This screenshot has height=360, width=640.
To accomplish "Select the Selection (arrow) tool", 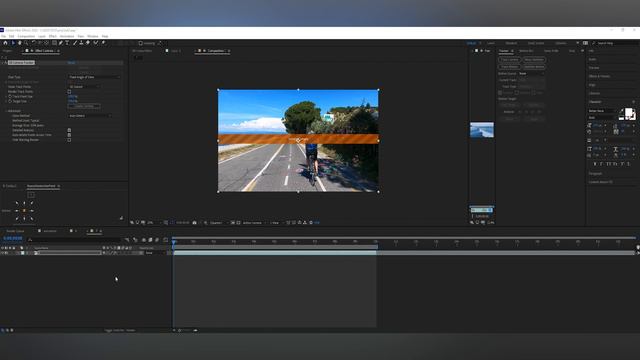I will [x=13, y=43].
